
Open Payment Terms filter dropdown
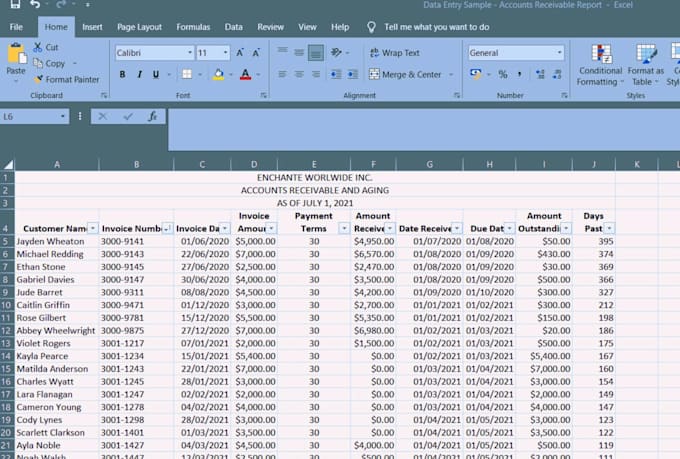click(344, 228)
